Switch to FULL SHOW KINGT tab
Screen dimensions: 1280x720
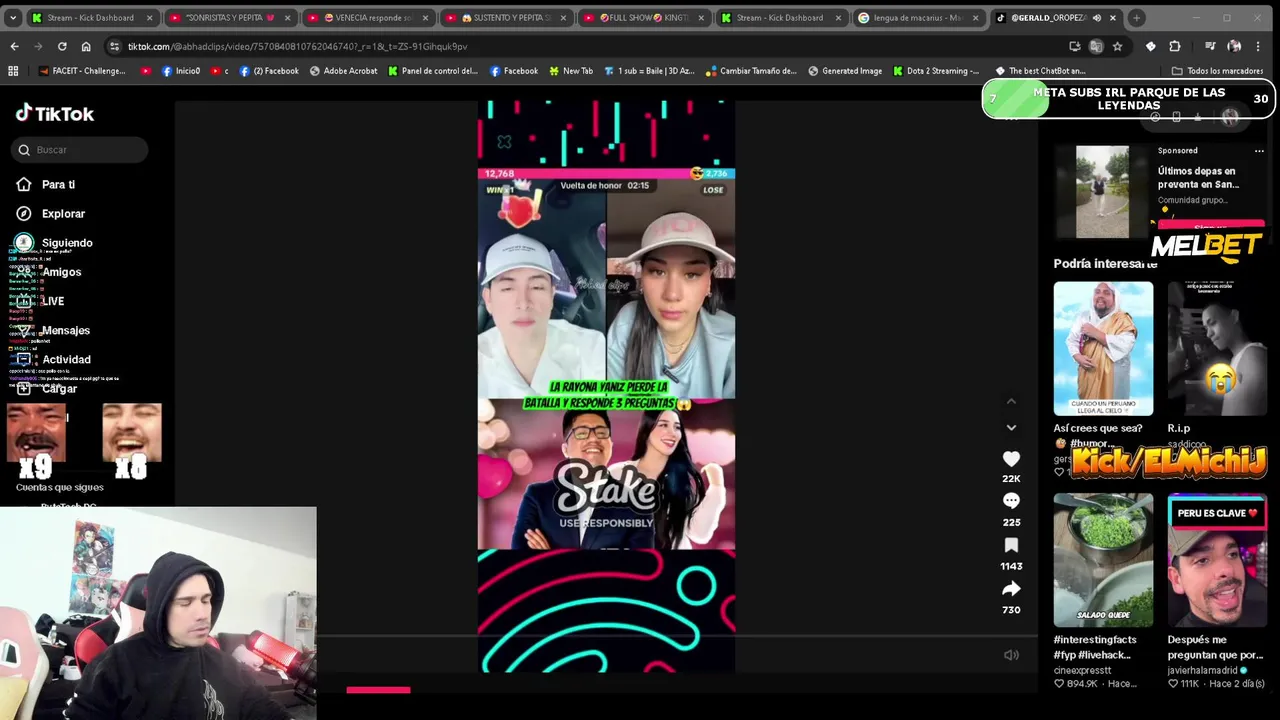point(643,18)
